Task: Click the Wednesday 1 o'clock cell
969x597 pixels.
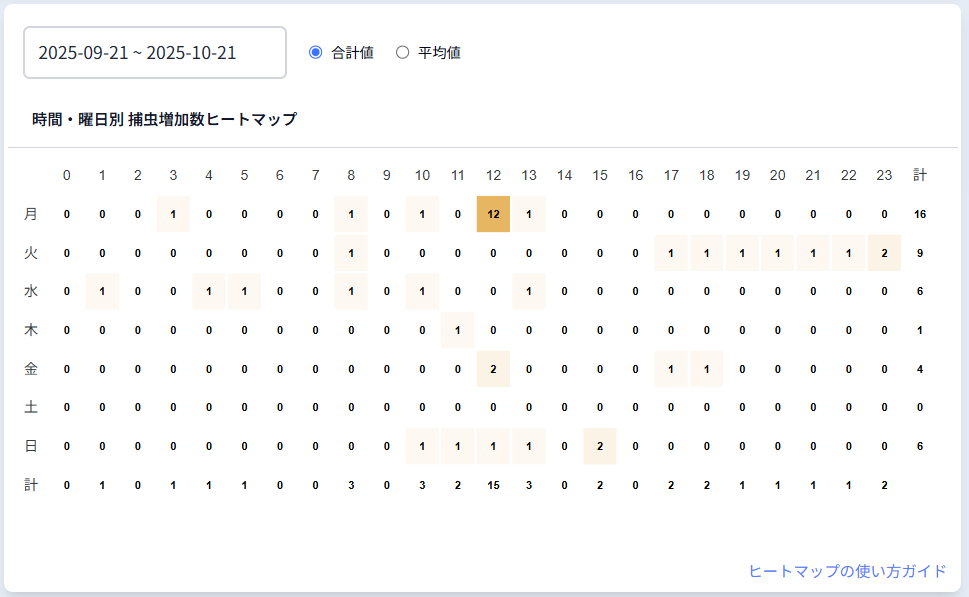Action: pos(102,291)
